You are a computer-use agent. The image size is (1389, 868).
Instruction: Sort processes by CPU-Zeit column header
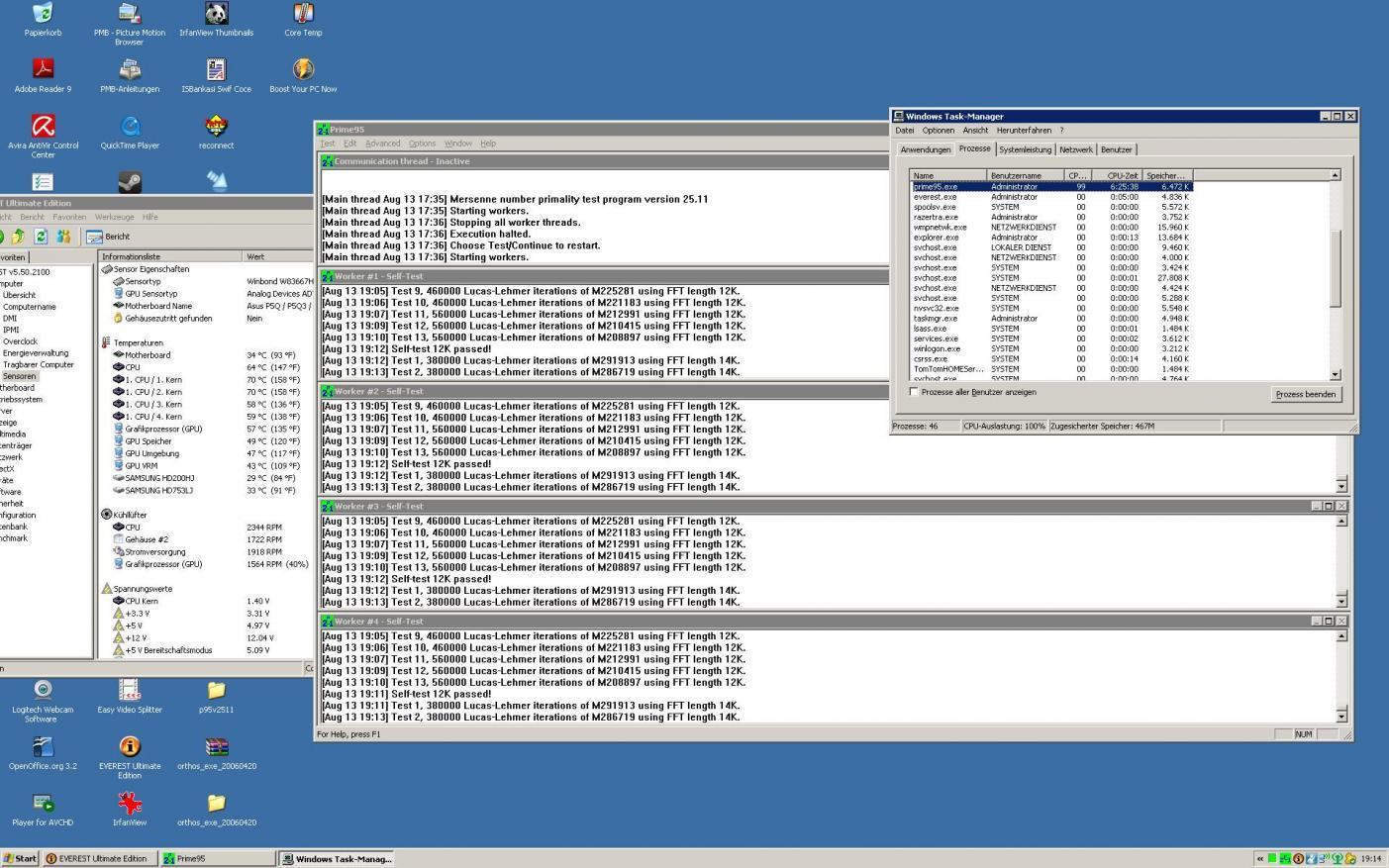1118,175
